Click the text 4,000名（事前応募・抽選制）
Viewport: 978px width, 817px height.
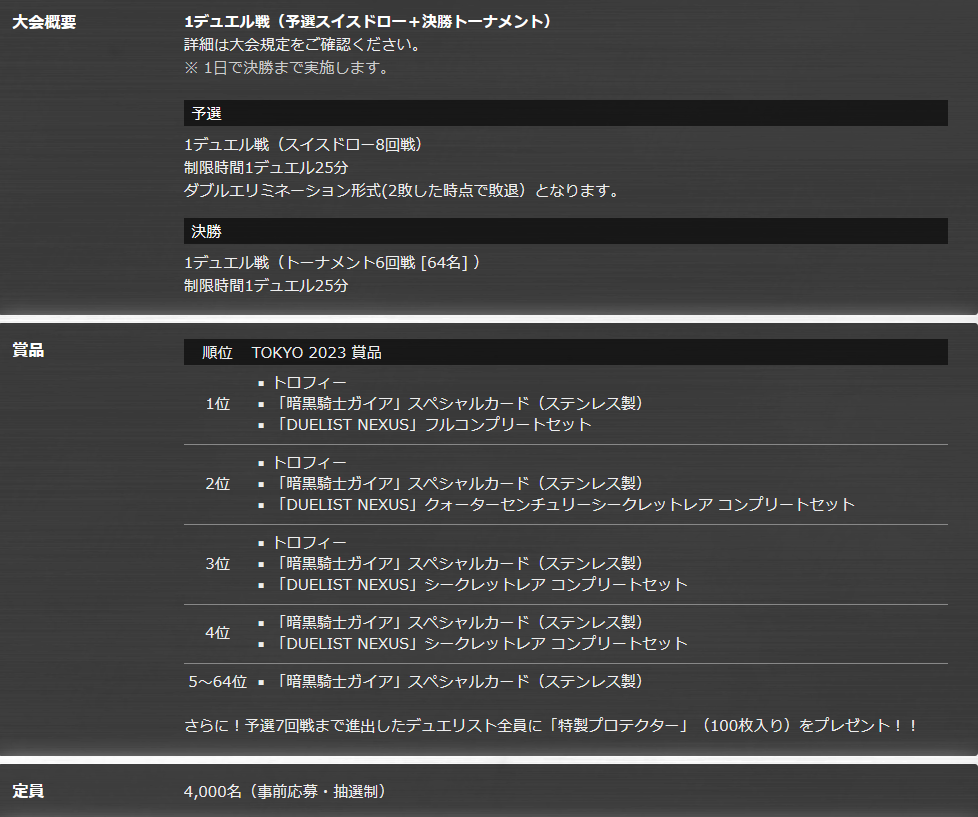pos(286,791)
